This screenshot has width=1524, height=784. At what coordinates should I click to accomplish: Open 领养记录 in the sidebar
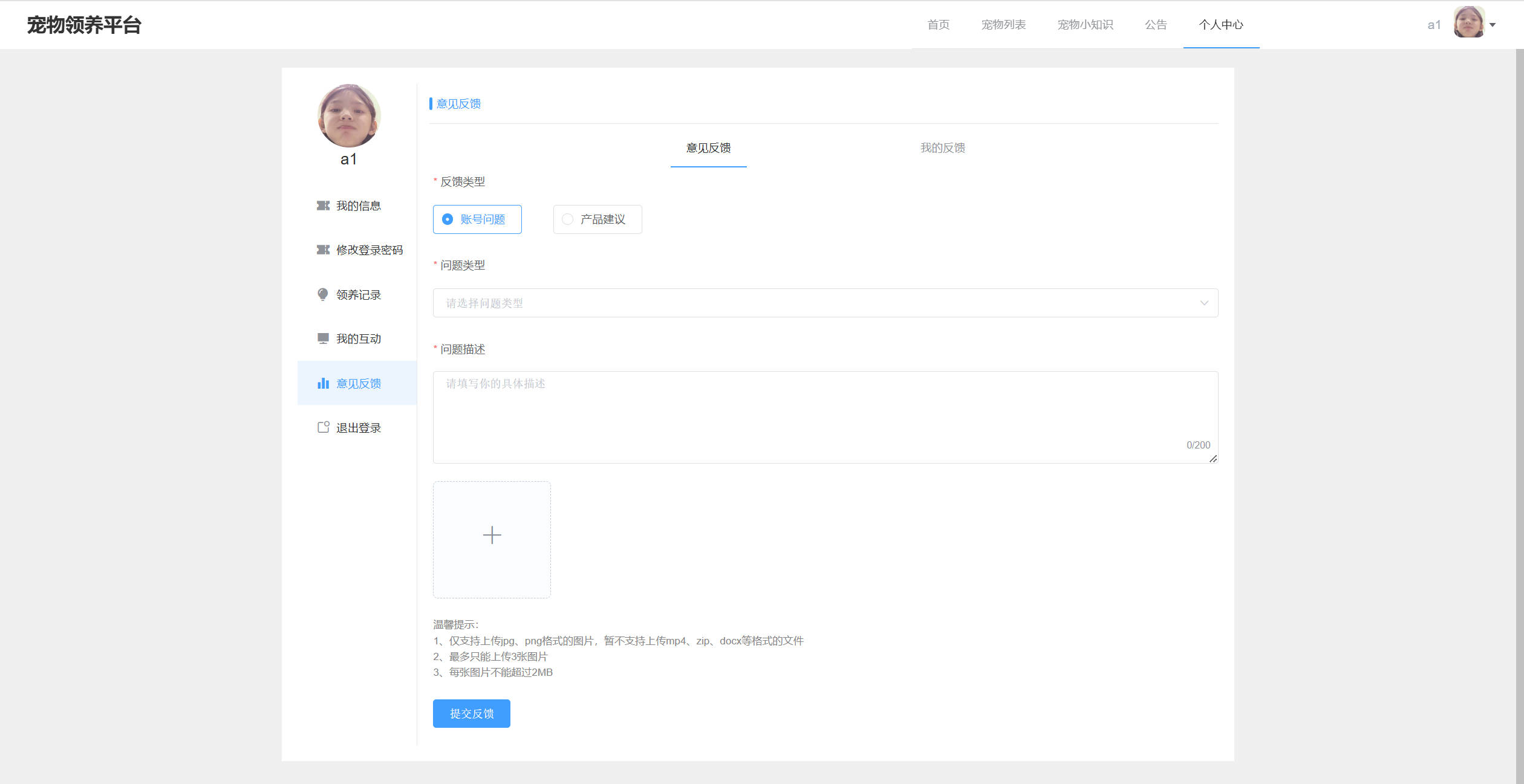357,294
